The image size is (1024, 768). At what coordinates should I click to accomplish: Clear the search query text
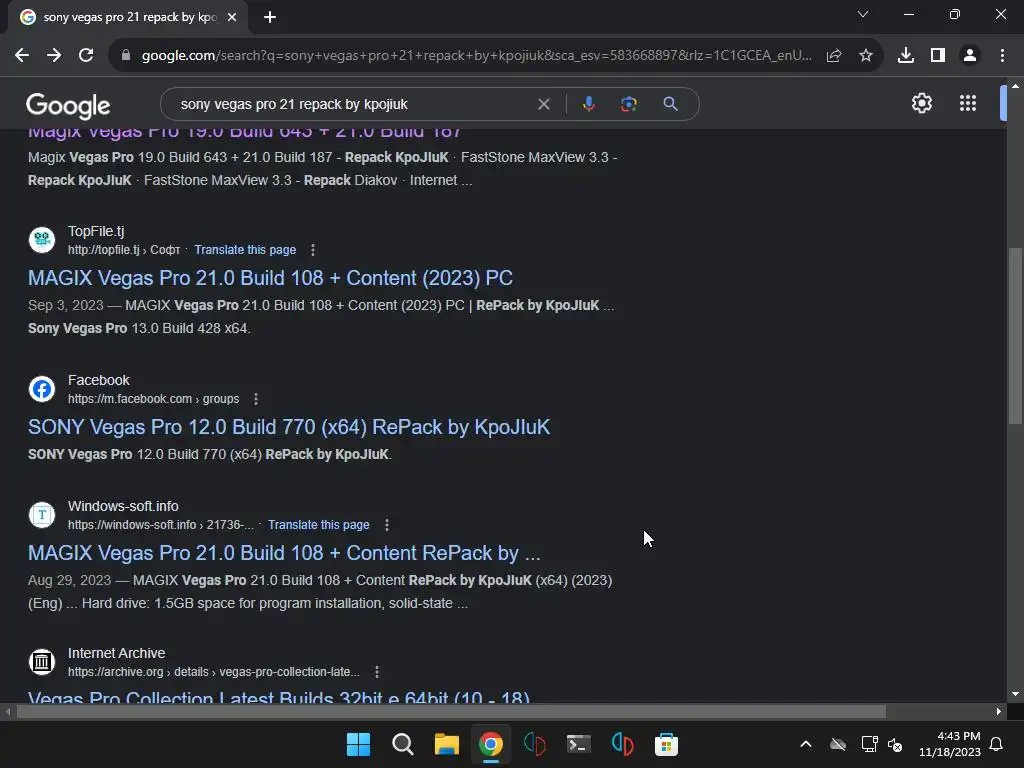click(x=543, y=104)
